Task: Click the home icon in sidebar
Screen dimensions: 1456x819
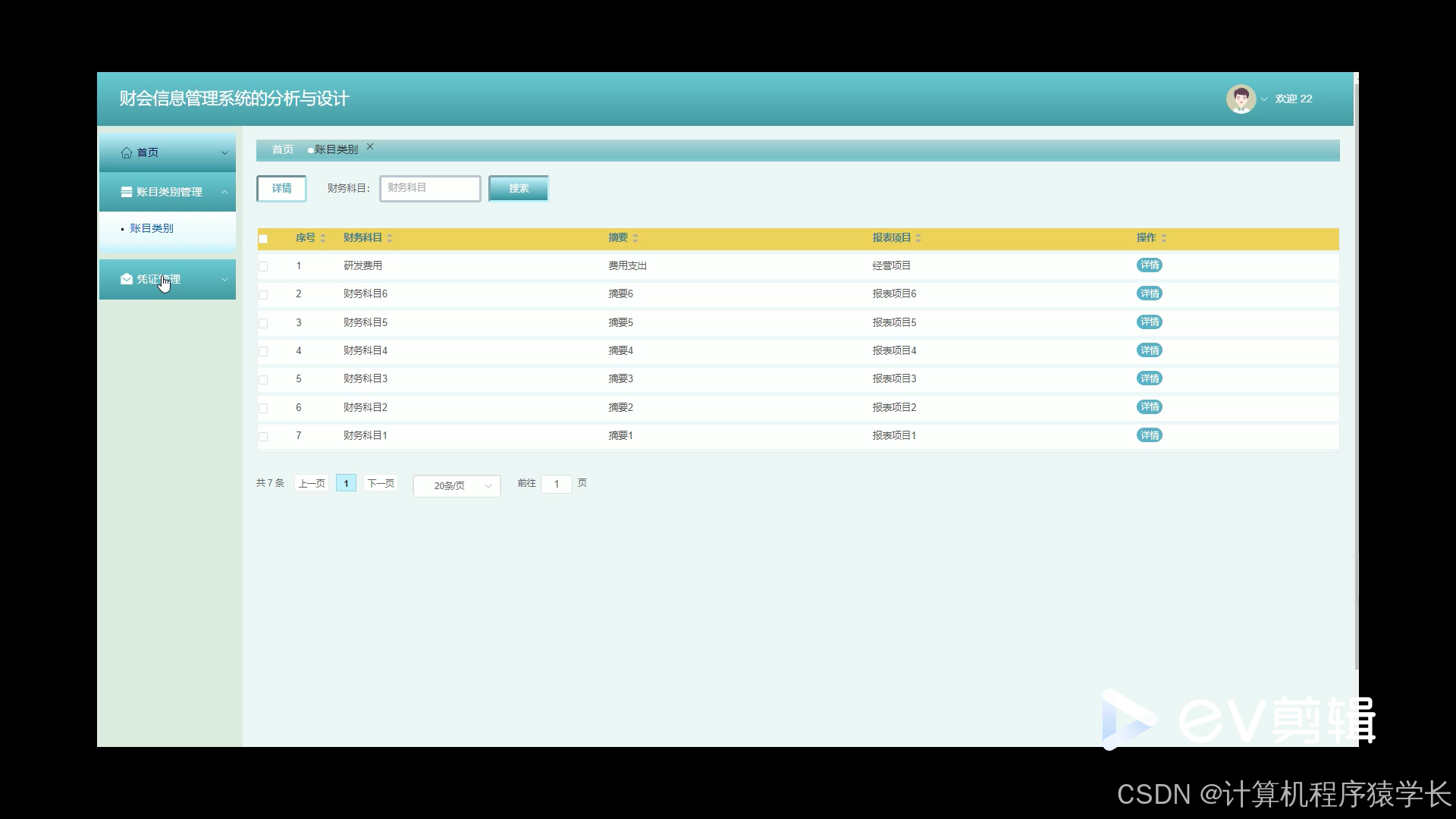Action: 127,152
